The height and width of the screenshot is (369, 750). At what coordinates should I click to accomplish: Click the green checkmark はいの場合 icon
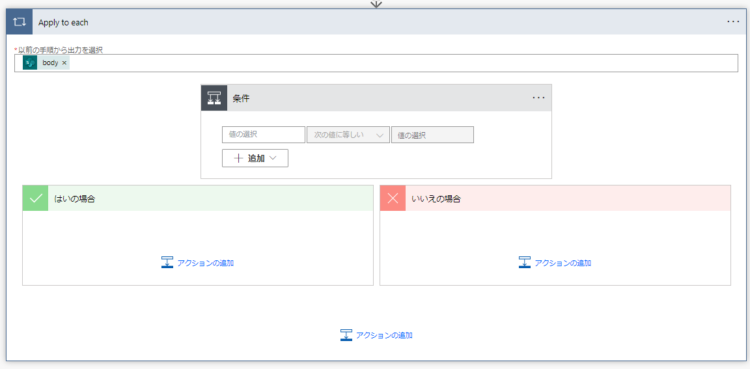[x=35, y=198]
